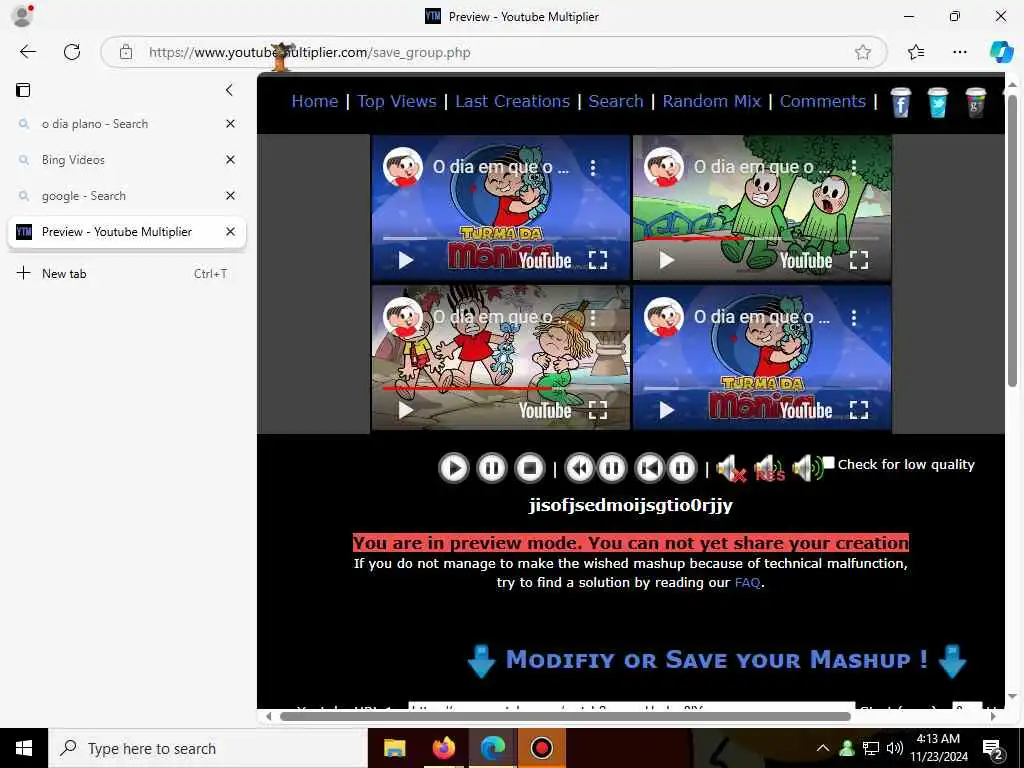This screenshot has height=768, width=1024.
Task: Close the 'o dia plano - Search' tab
Action: (x=231, y=123)
